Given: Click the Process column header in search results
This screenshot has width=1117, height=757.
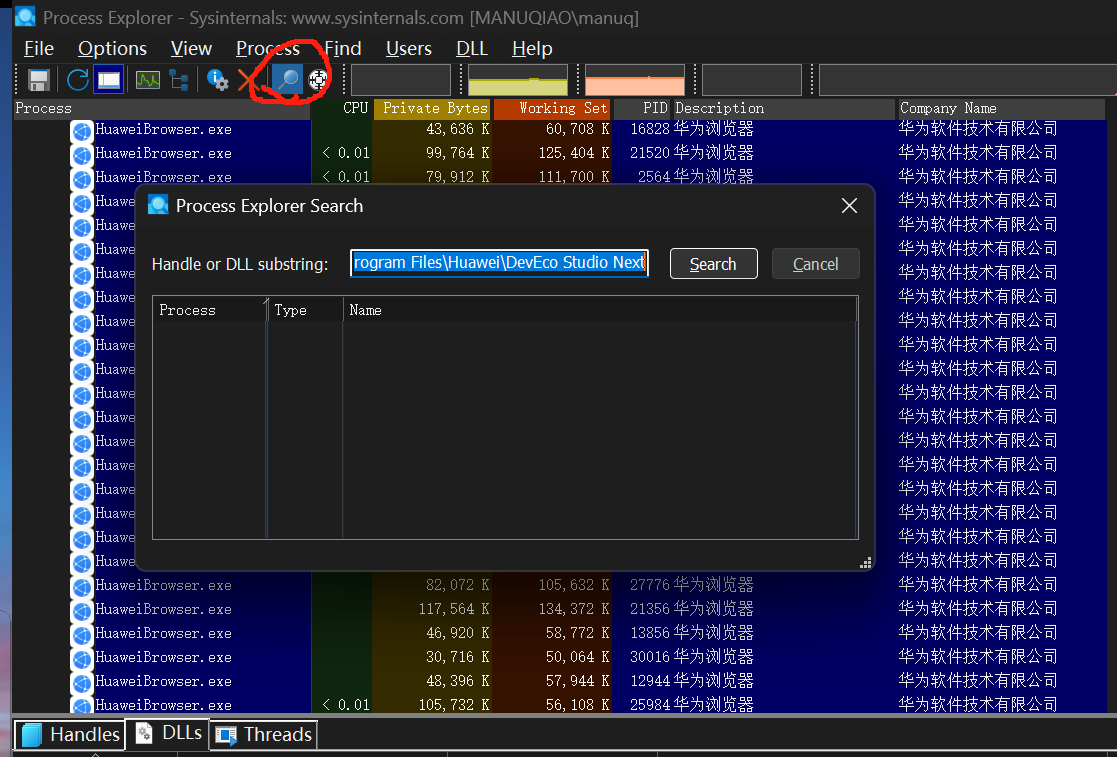Looking at the screenshot, I should [210, 310].
